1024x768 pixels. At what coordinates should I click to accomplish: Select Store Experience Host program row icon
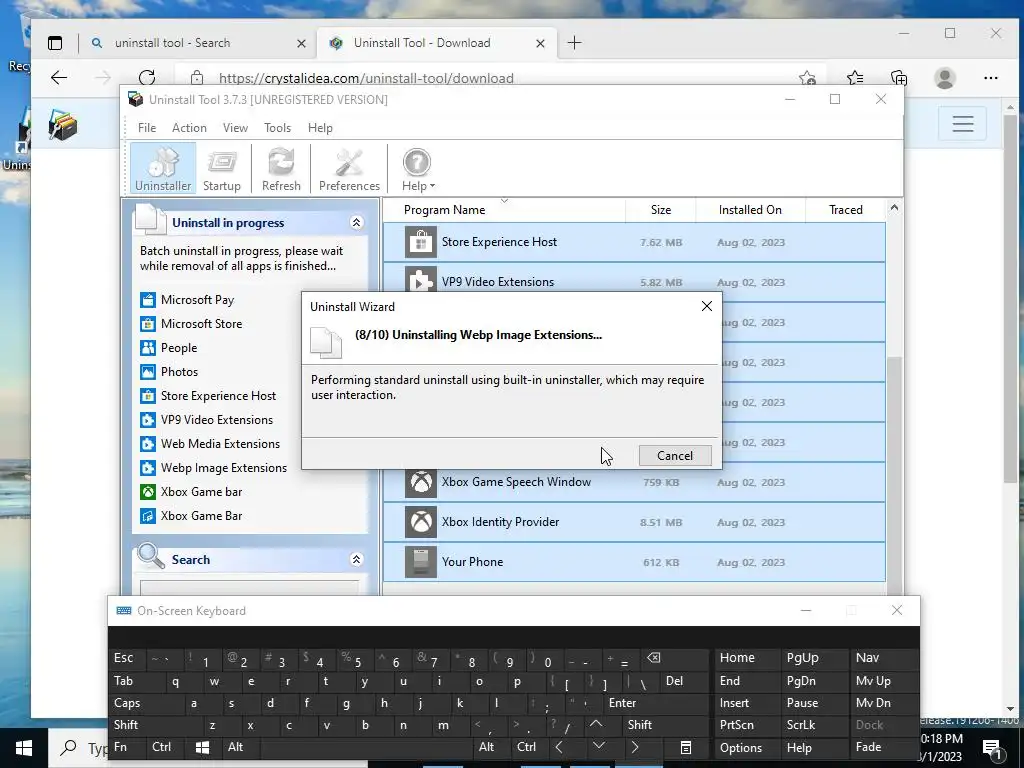[x=421, y=242]
